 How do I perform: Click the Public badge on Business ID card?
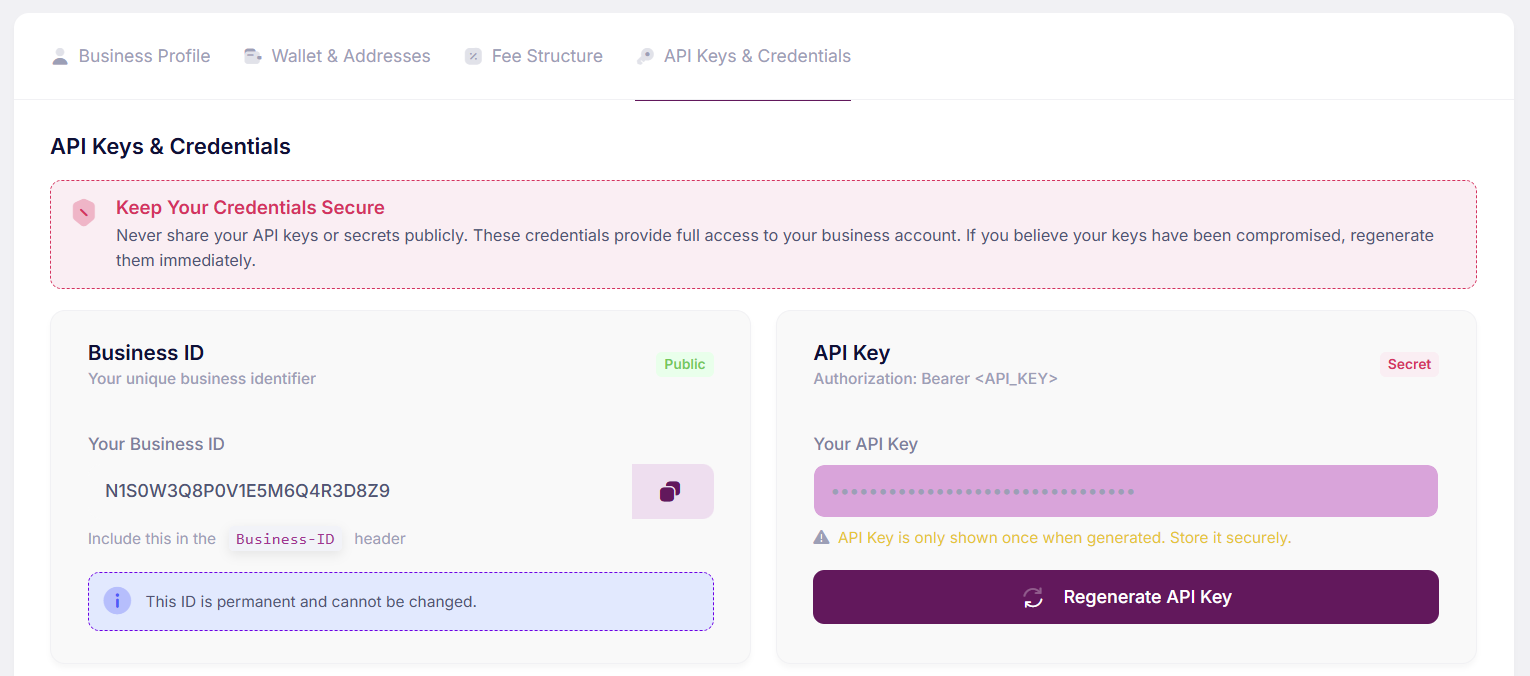click(x=684, y=364)
